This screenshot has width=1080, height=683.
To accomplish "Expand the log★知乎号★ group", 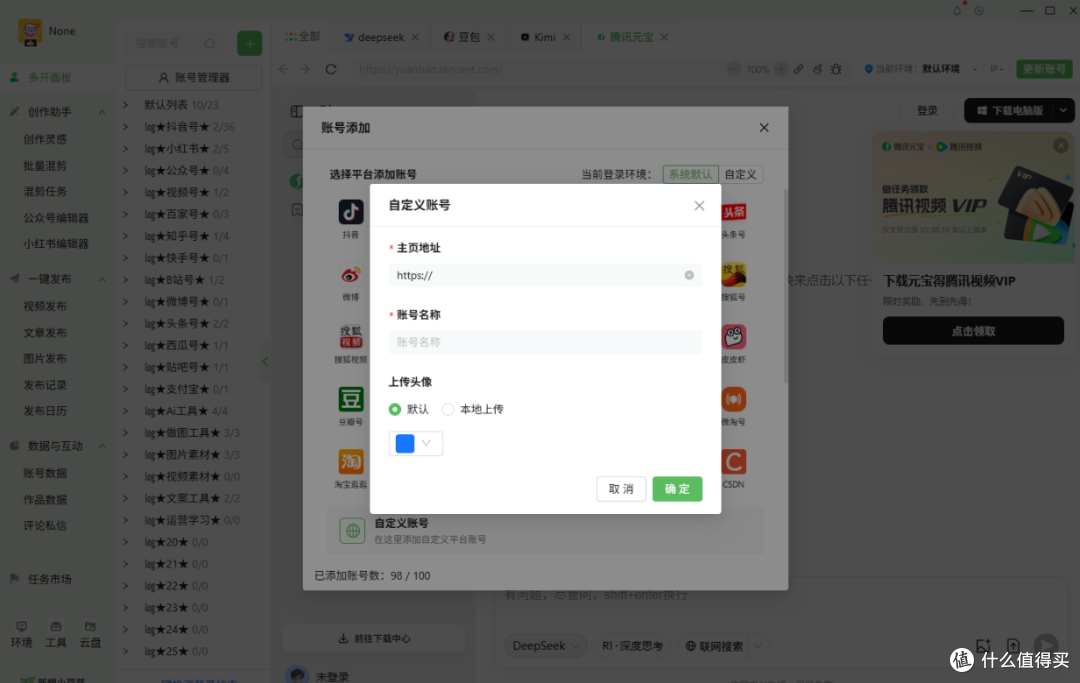I will (126, 236).
